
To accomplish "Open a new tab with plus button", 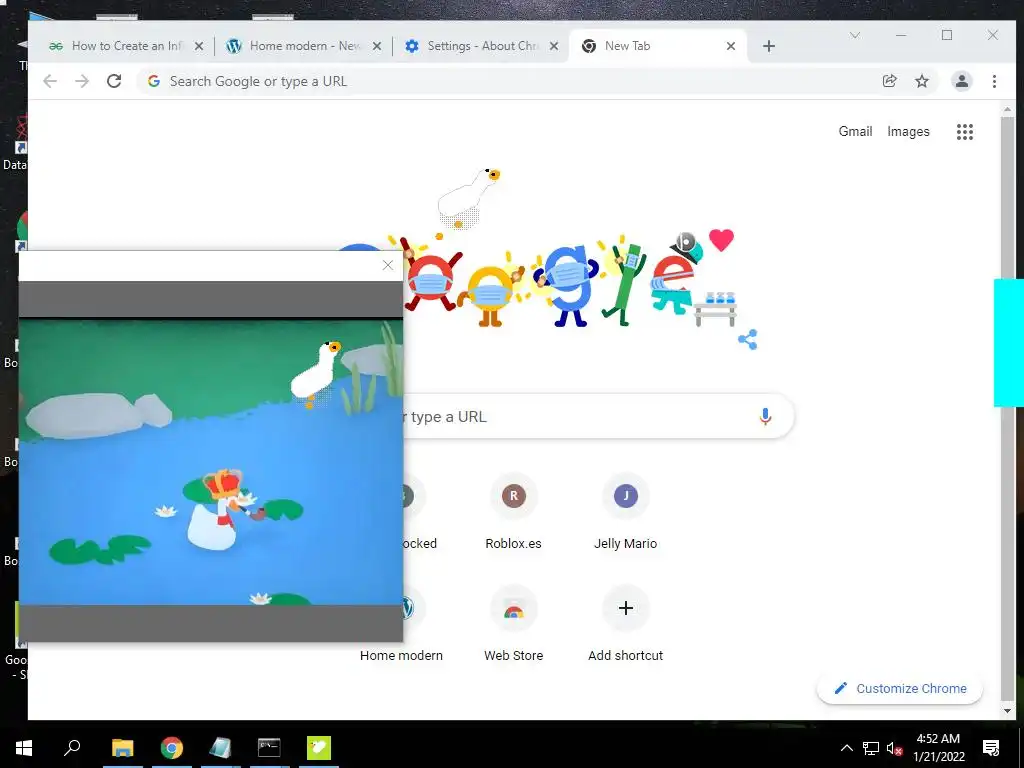I will click(x=769, y=46).
